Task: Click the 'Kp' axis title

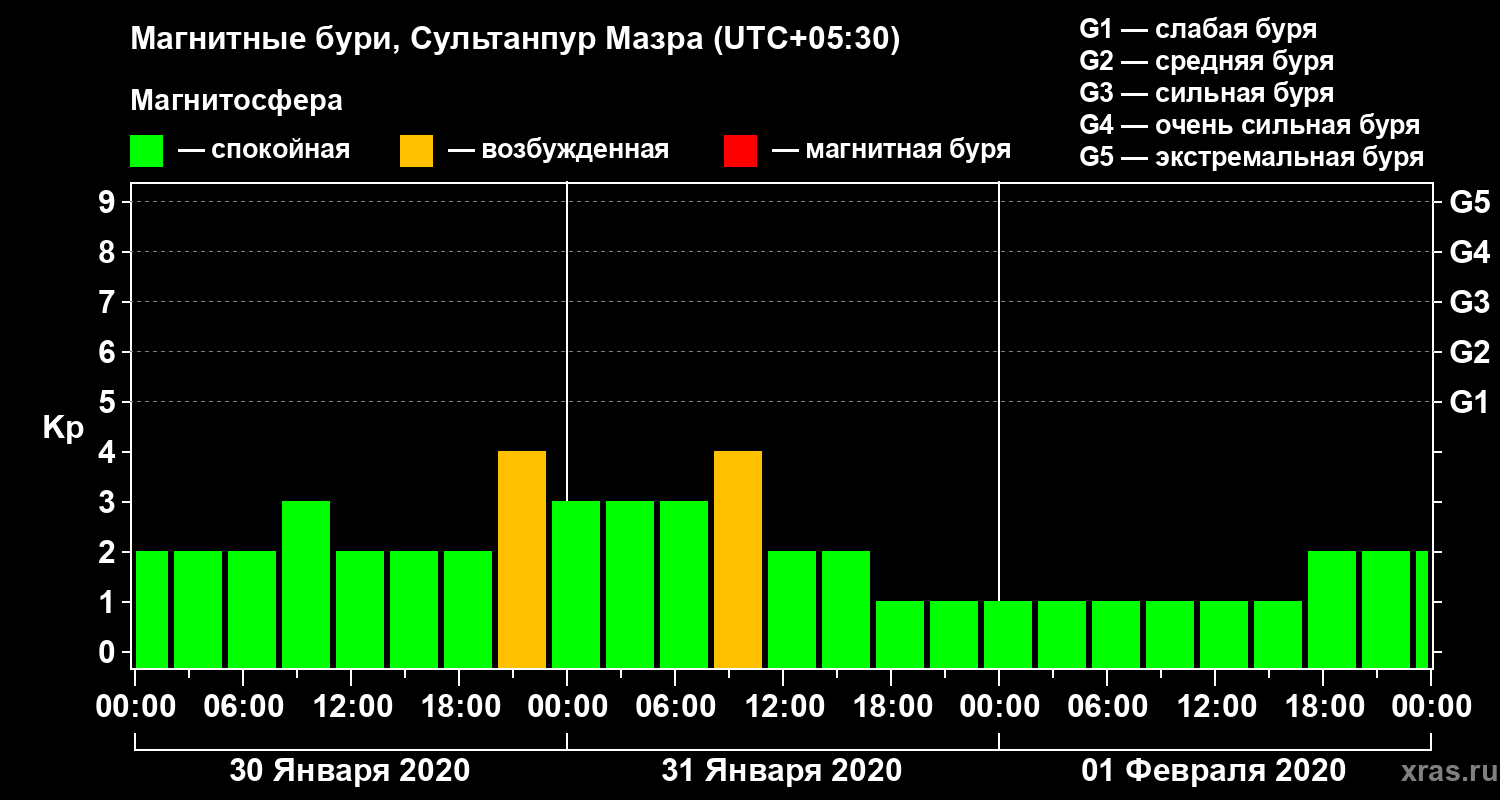Action: pyautogui.click(x=63, y=427)
